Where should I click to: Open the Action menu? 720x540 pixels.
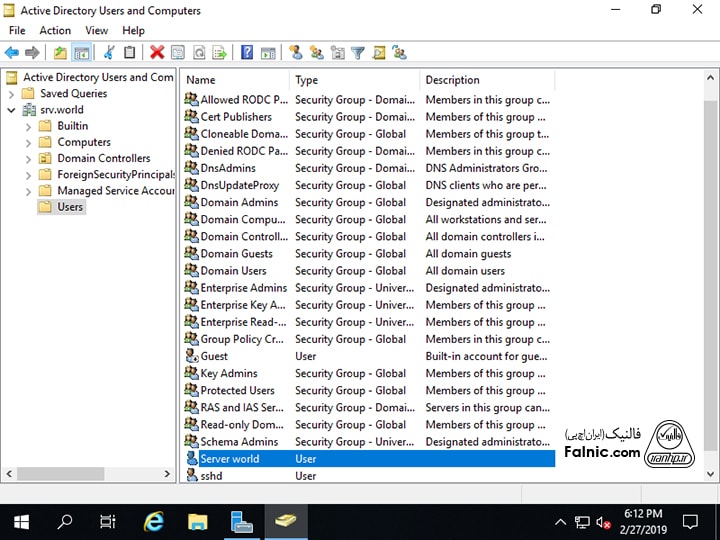coord(55,31)
